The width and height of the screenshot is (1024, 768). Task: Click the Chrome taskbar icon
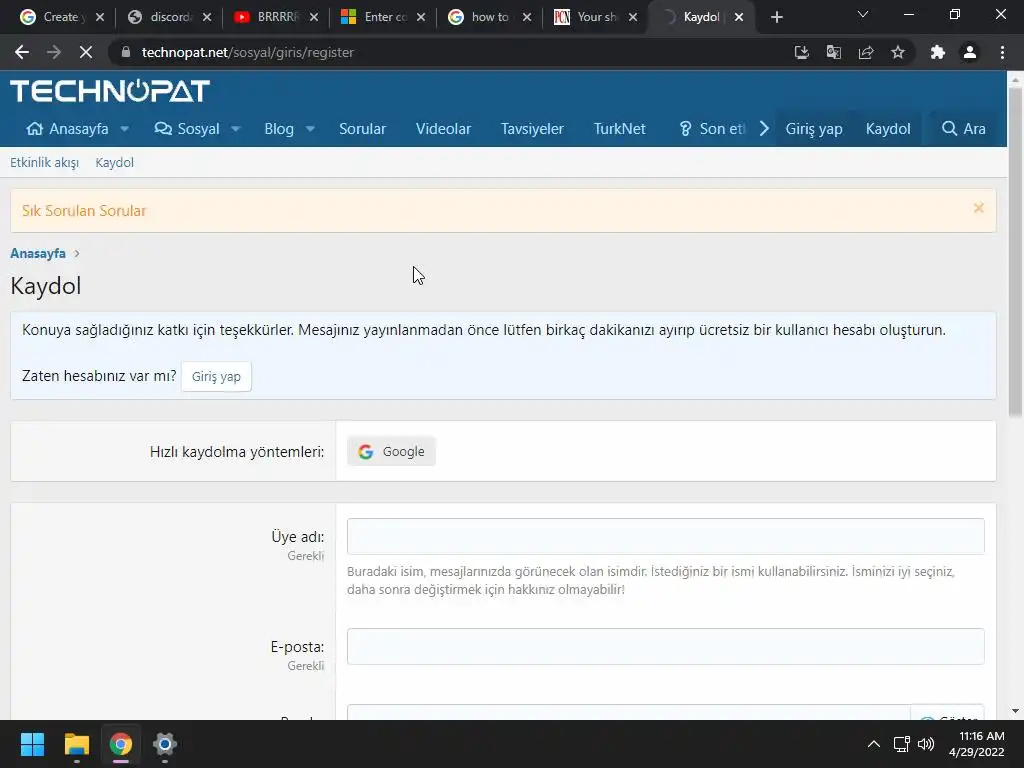click(x=120, y=744)
